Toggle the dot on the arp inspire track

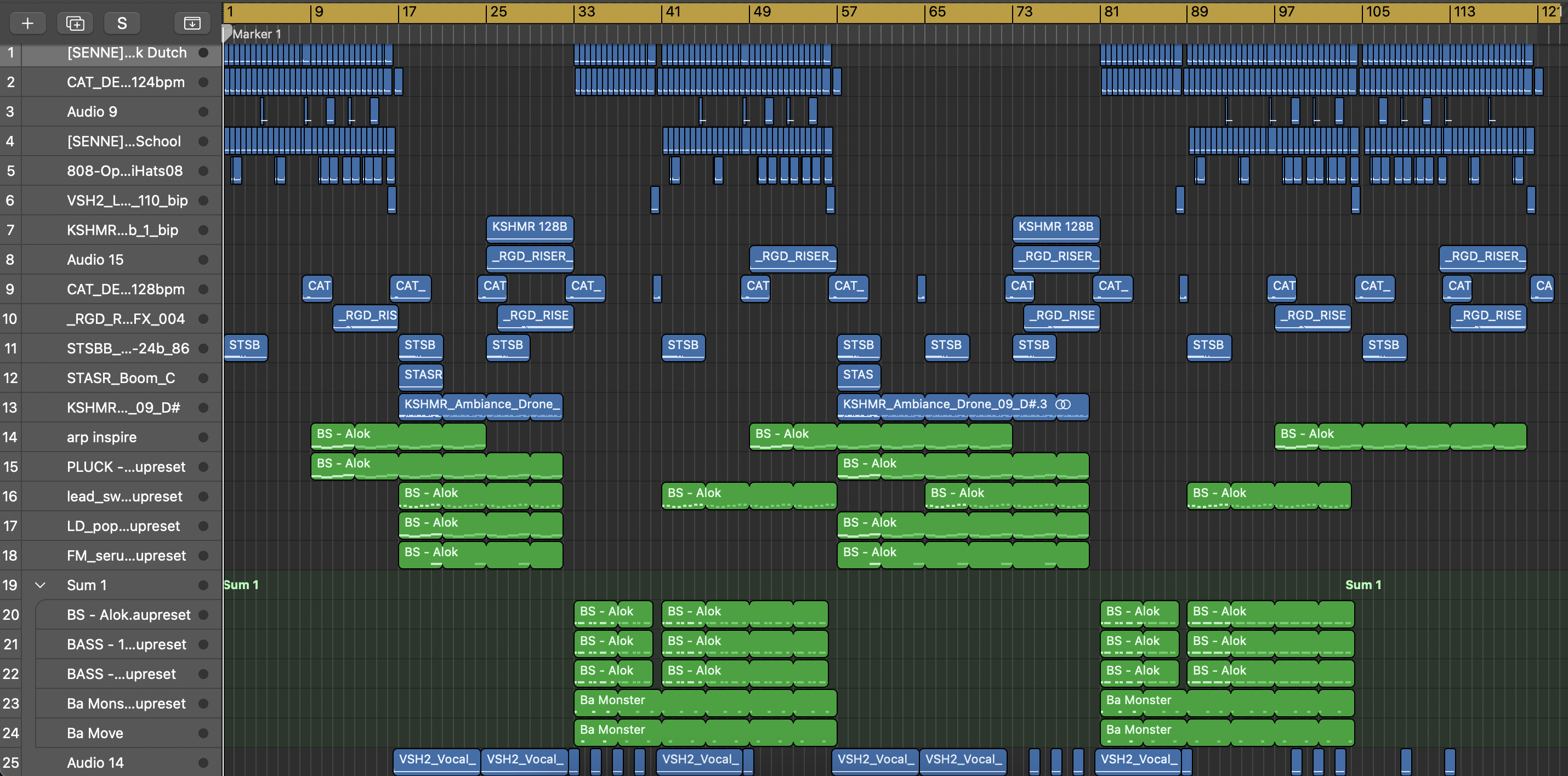pyautogui.click(x=203, y=437)
